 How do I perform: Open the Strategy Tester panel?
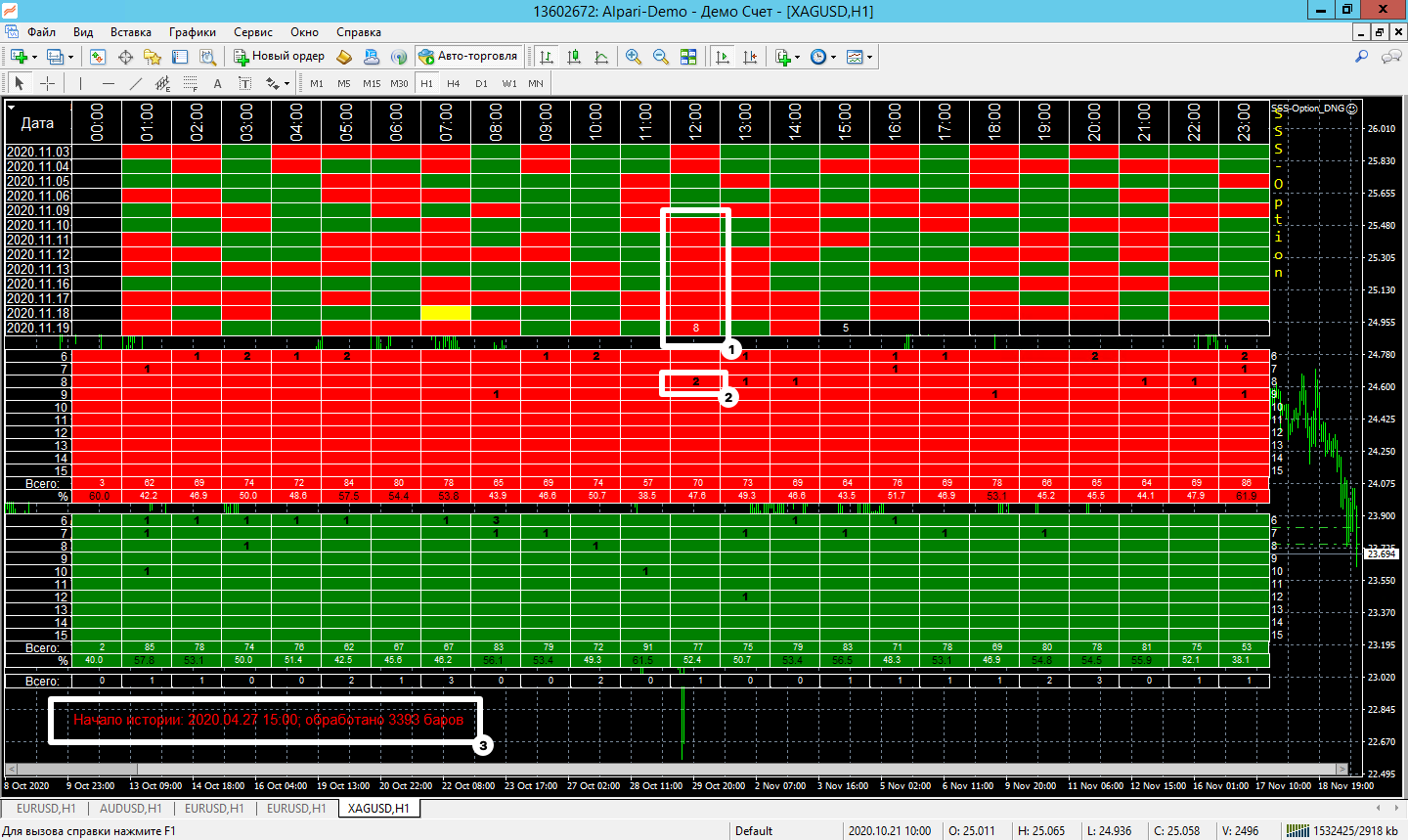click(207, 57)
